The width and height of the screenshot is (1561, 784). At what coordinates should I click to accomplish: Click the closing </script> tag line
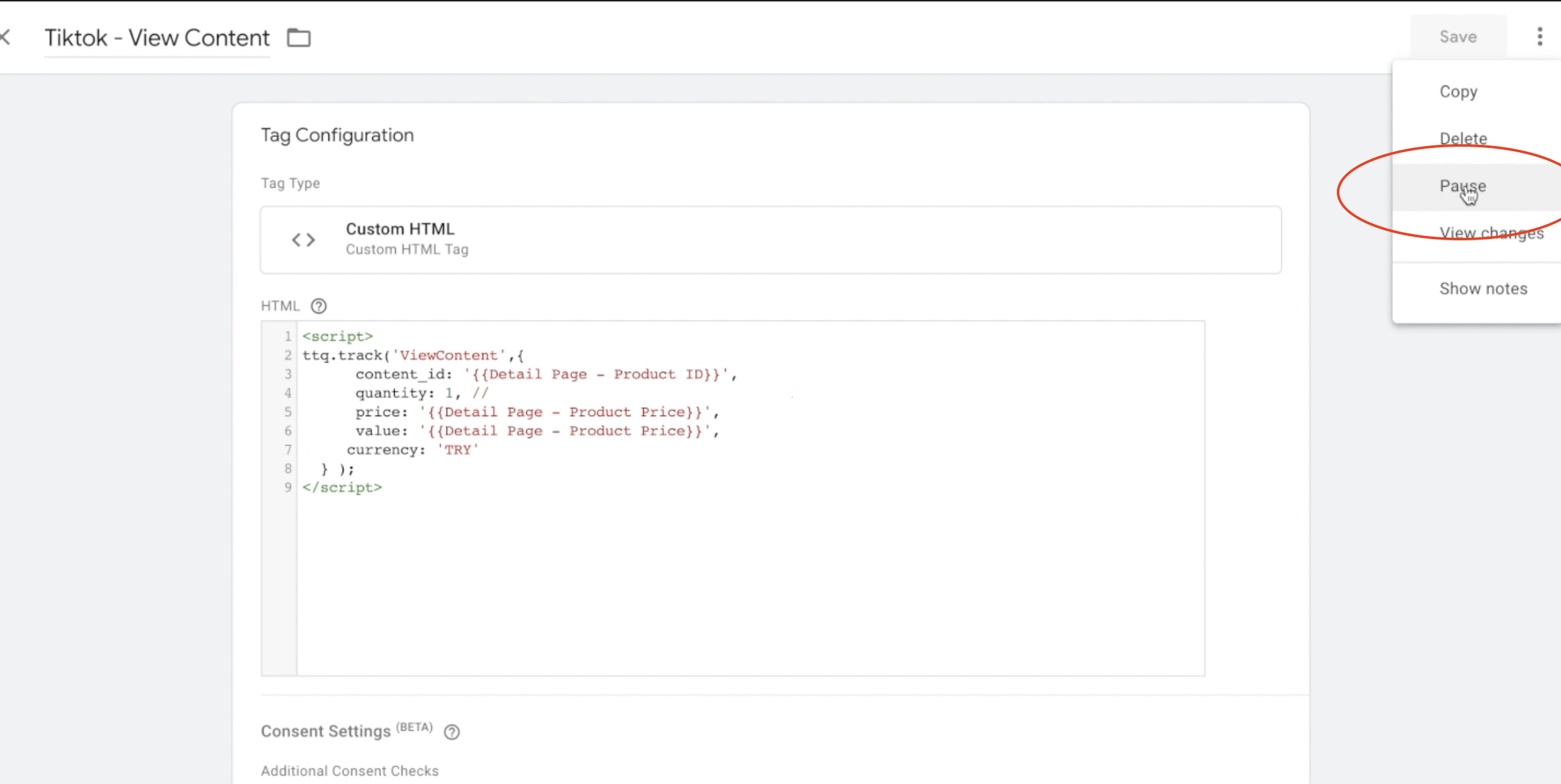click(342, 488)
